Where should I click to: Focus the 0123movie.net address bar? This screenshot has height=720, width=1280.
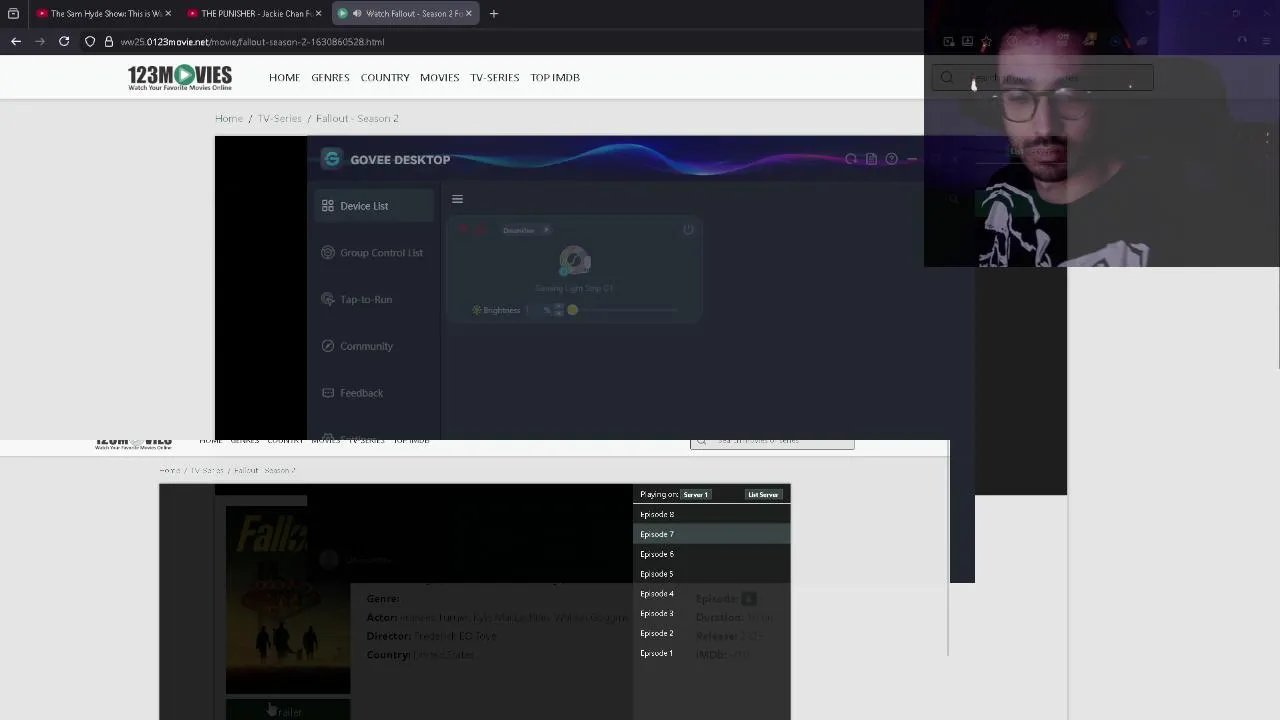252,42
